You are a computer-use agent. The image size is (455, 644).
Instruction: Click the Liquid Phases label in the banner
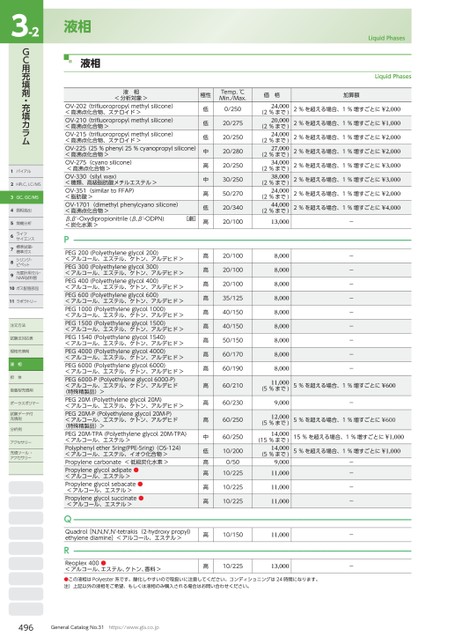click(x=386, y=38)
